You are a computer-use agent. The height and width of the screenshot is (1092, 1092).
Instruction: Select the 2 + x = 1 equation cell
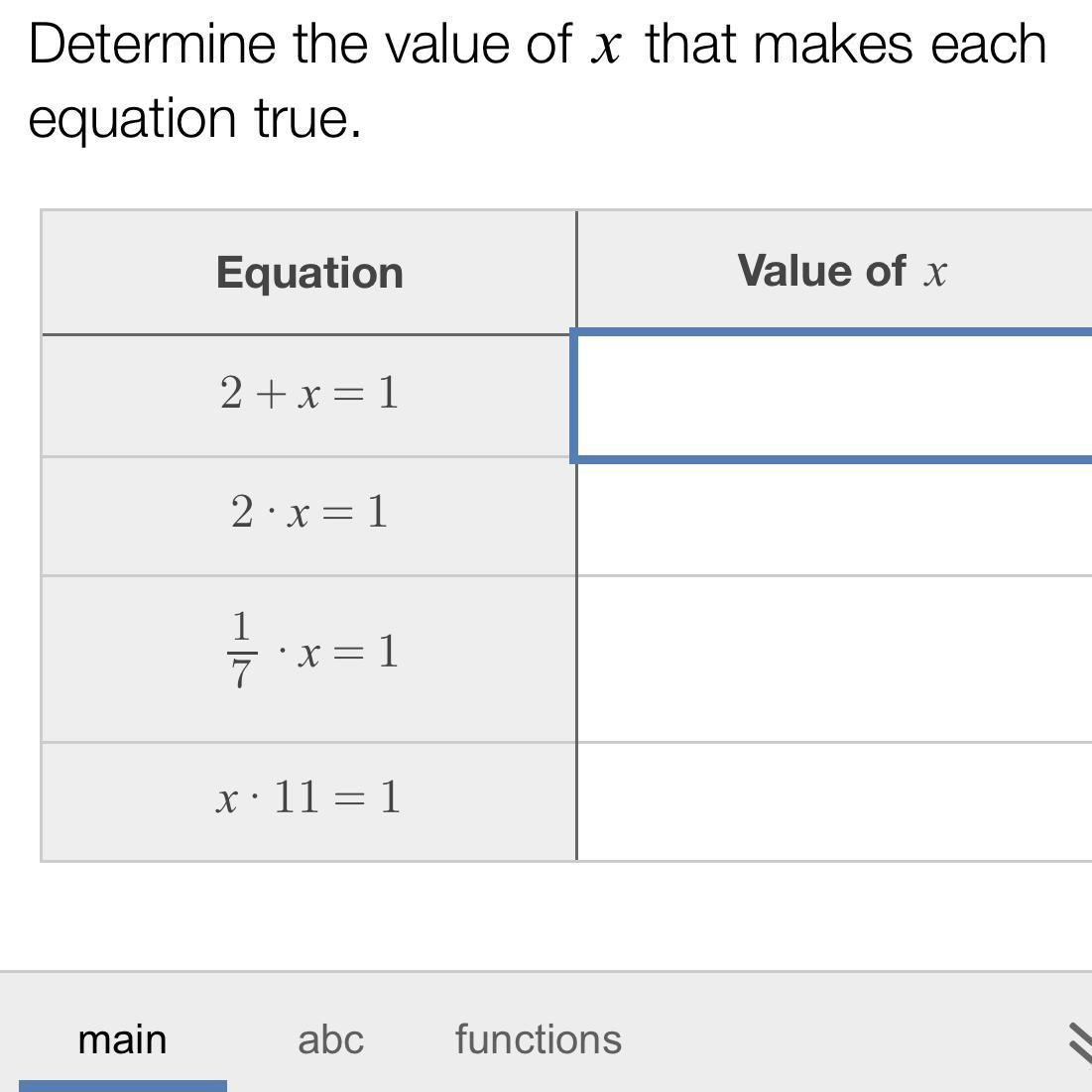[309, 396]
